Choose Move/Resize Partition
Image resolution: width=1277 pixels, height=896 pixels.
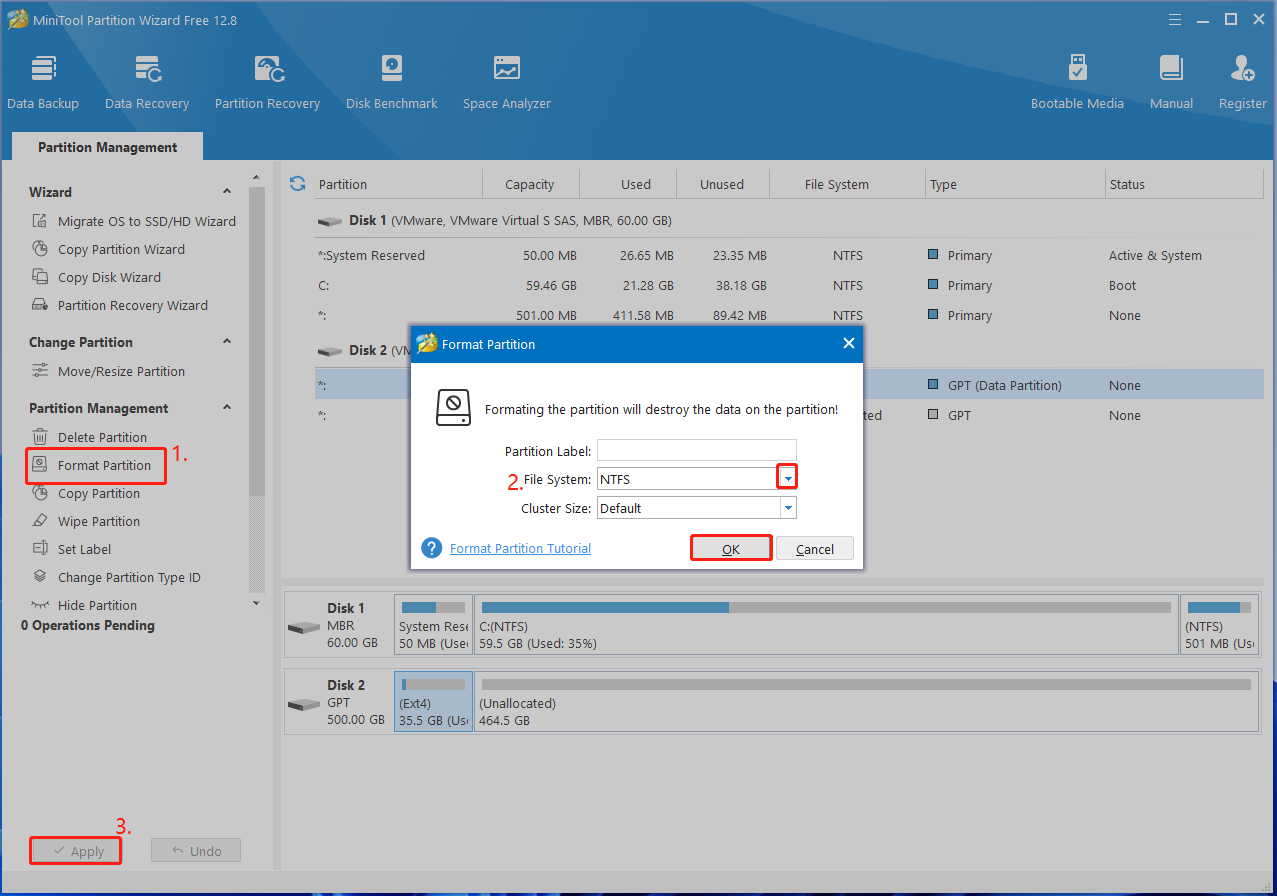pos(121,371)
